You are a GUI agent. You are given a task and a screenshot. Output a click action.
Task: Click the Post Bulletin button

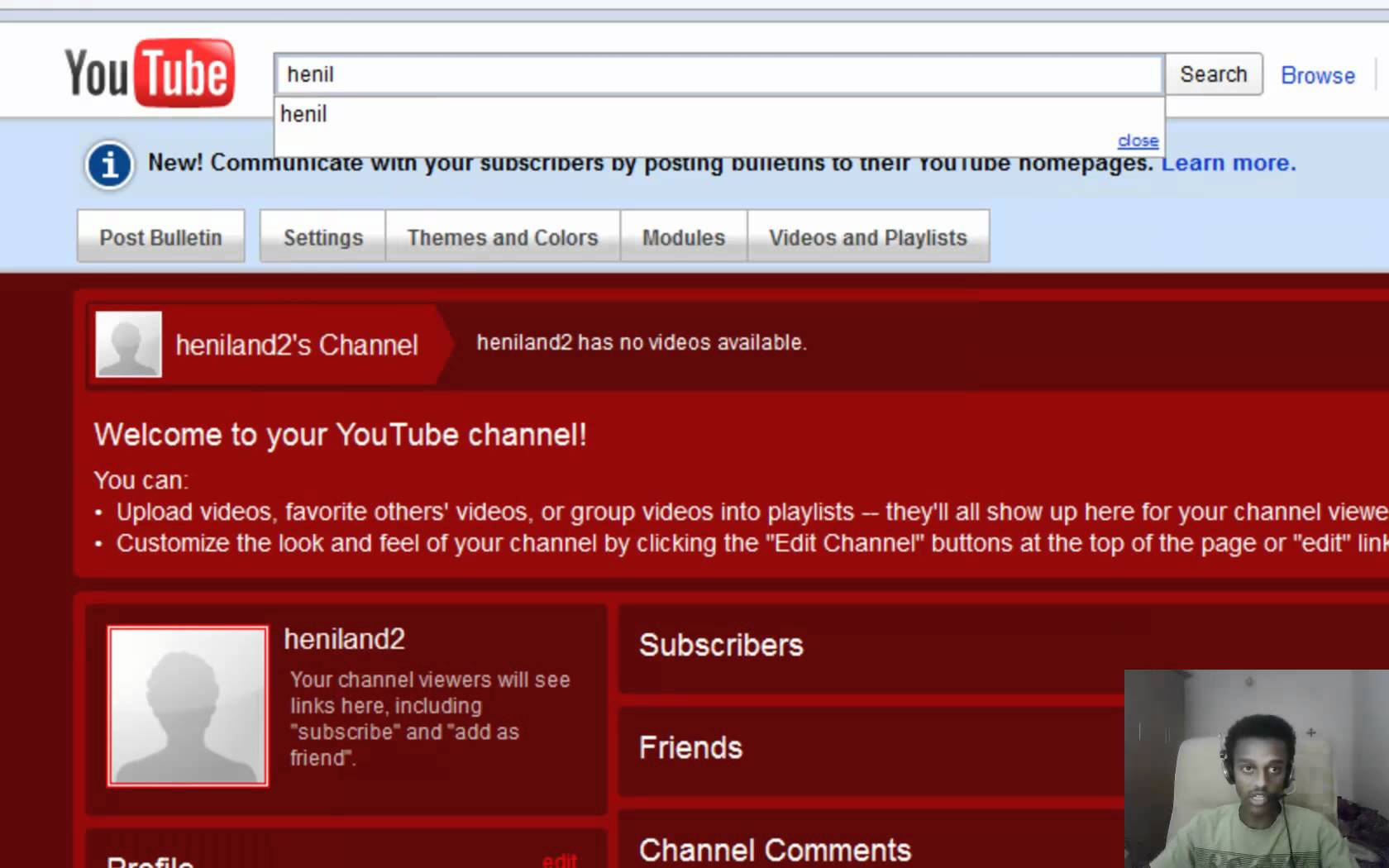tap(161, 237)
